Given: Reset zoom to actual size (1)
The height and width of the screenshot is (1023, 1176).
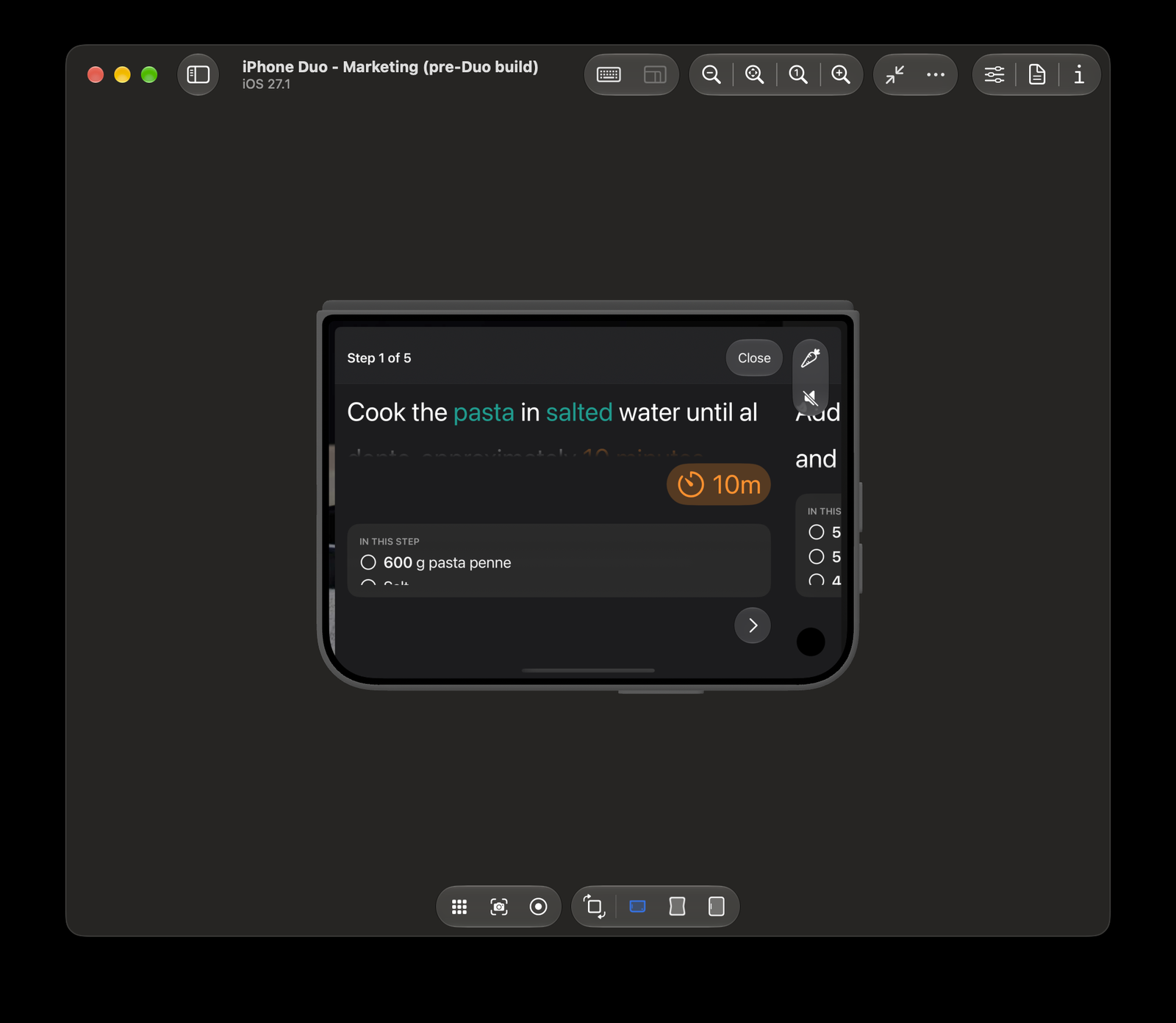Looking at the screenshot, I should (x=797, y=74).
